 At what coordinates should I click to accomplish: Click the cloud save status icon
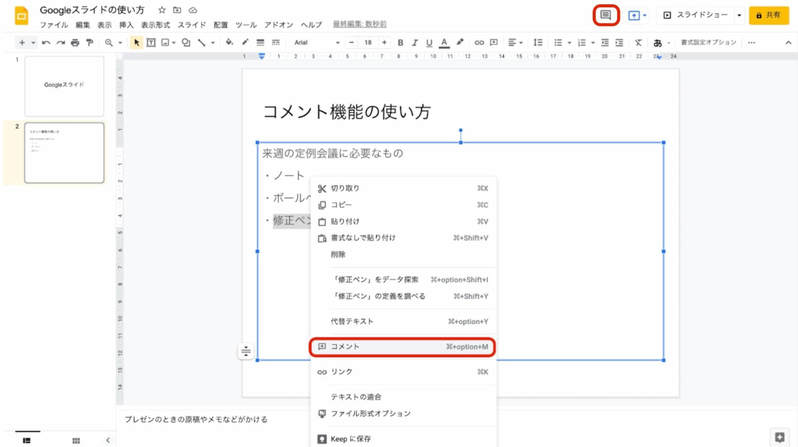tap(193, 10)
